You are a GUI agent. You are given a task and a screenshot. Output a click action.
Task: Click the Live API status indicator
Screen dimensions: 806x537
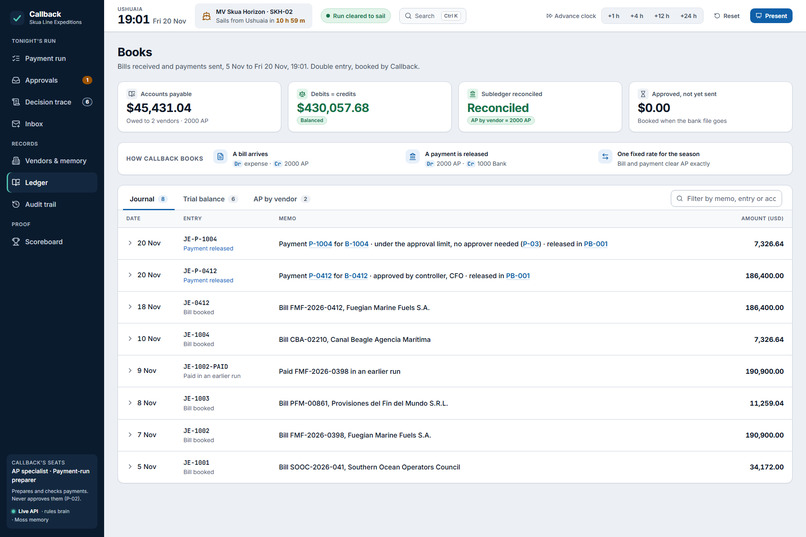pyautogui.click(x=25, y=511)
